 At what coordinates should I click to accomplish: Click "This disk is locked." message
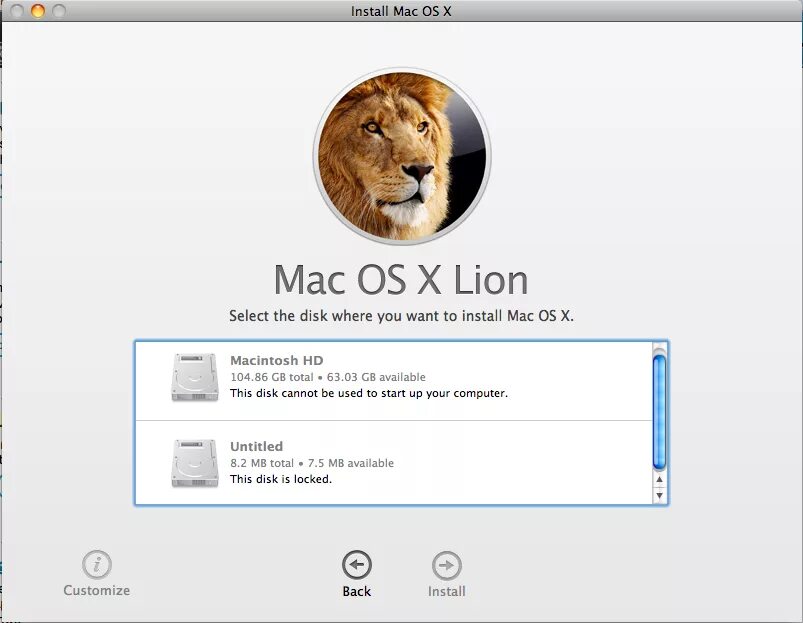click(x=281, y=479)
